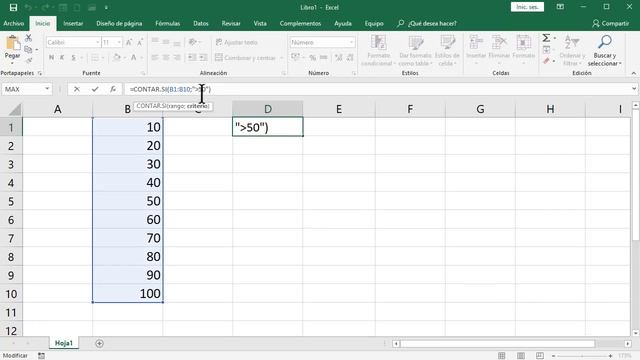Switch to Page Break Preview in status bar

(540, 356)
